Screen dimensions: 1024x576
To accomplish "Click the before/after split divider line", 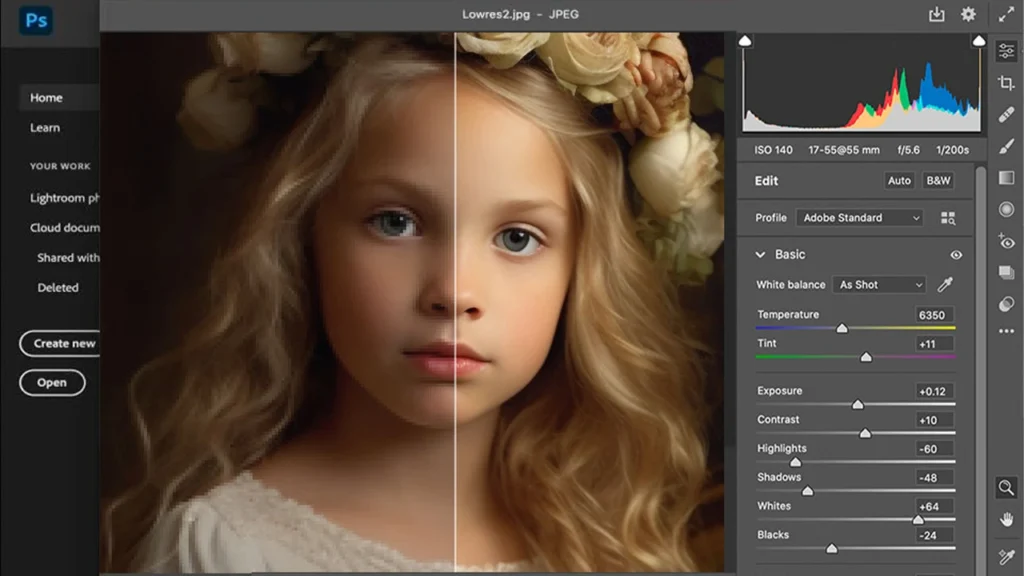I will (455, 302).
